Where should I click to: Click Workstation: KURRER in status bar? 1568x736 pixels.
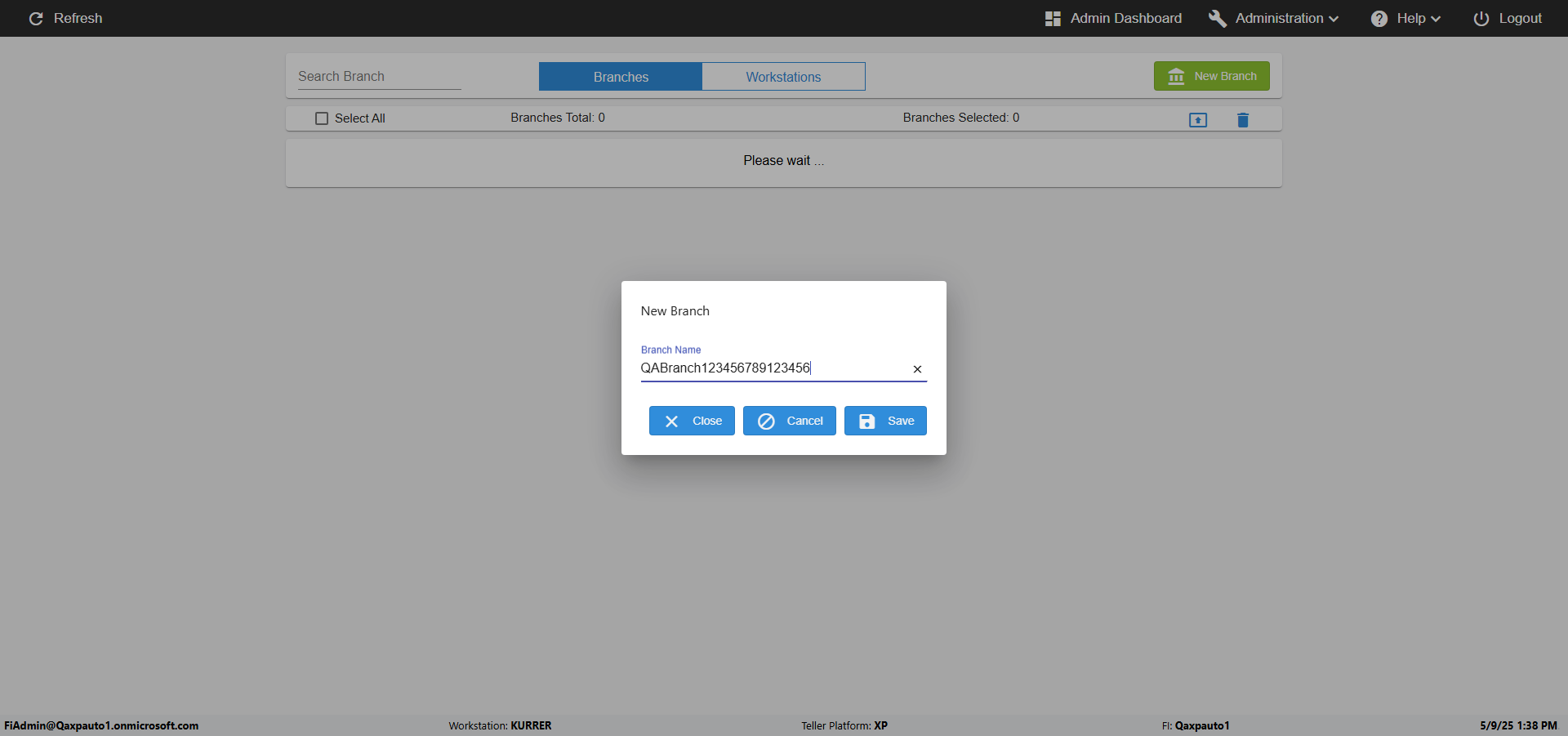click(500, 725)
